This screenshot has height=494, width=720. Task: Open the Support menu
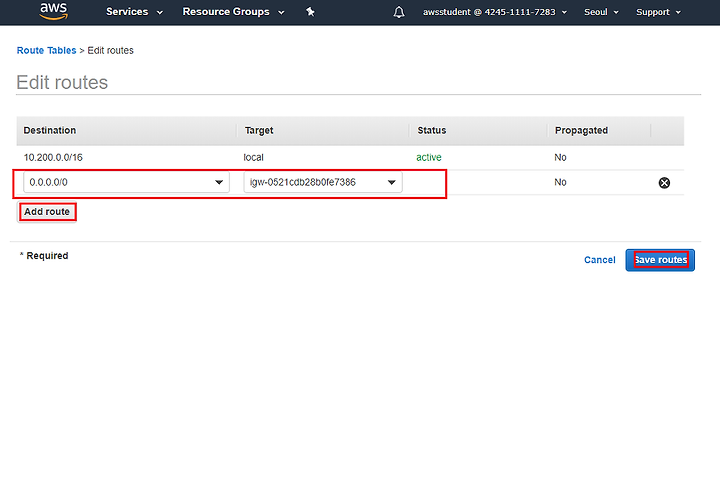click(x=658, y=12)
